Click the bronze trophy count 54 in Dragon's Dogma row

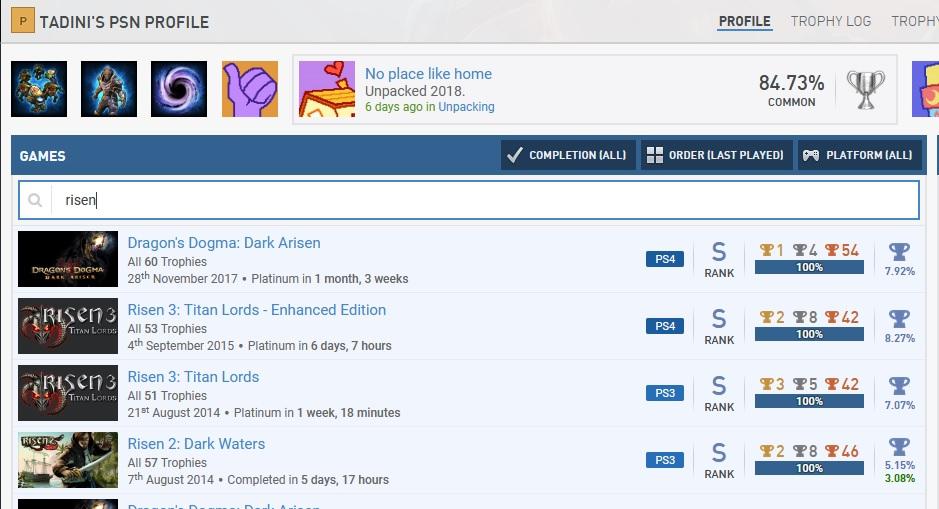842,250
